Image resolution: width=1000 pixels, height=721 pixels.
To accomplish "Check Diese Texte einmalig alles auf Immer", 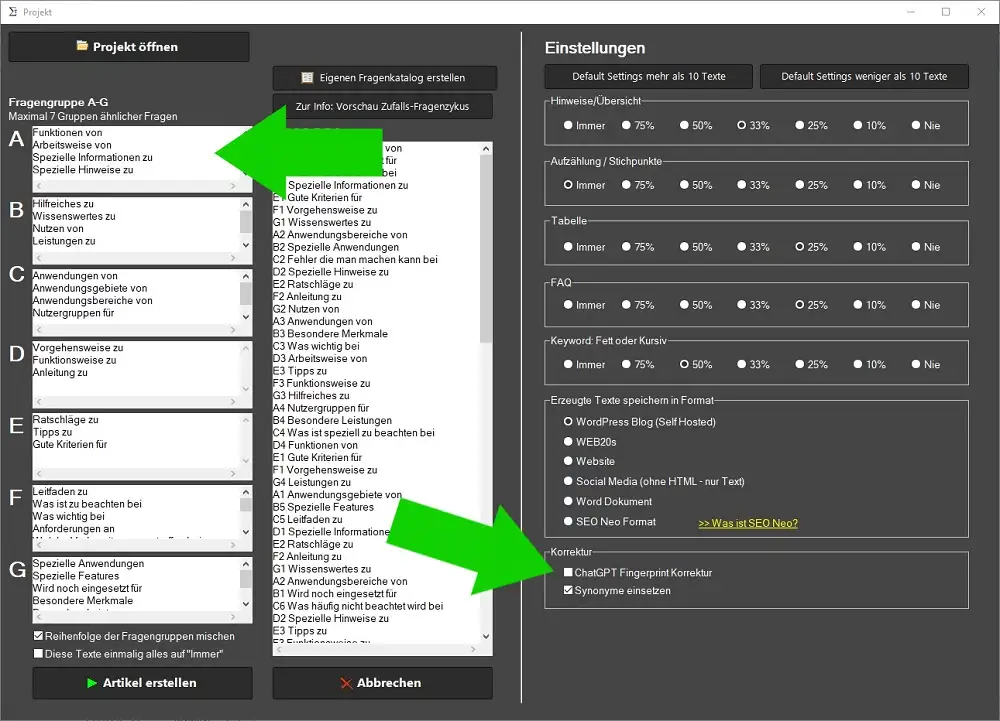I will pos(39,654).
